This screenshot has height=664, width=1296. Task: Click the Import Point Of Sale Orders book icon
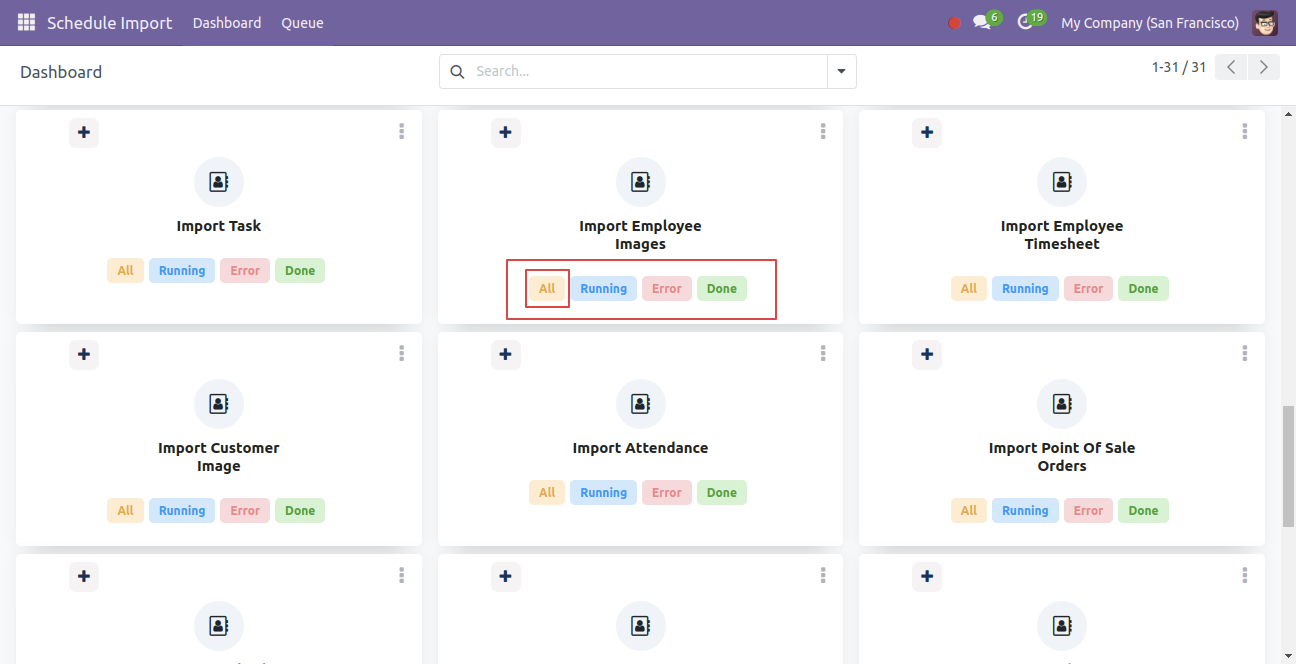(x=1062, y=404)
